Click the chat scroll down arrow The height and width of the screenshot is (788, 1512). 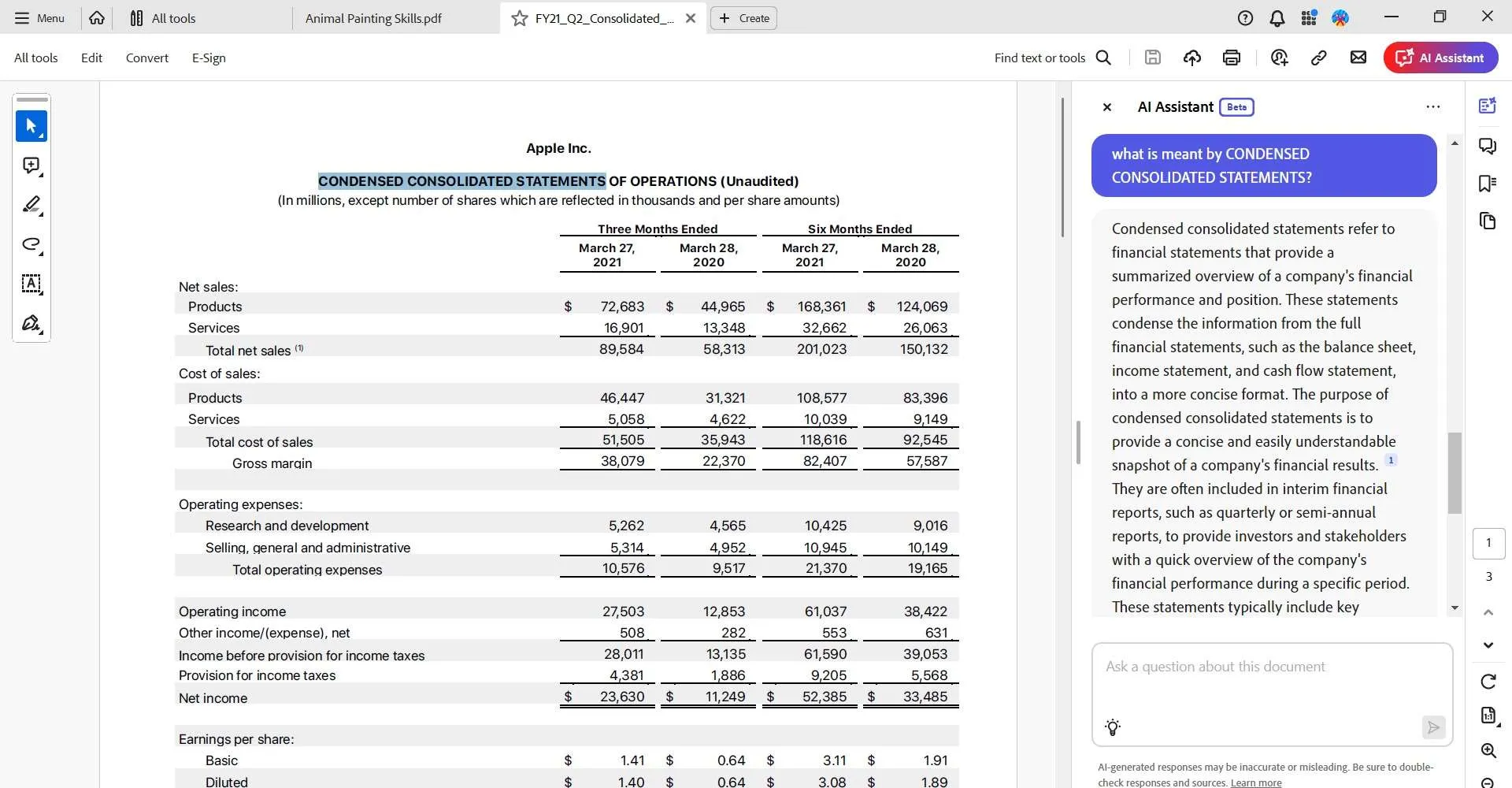tap(1455, 608)
